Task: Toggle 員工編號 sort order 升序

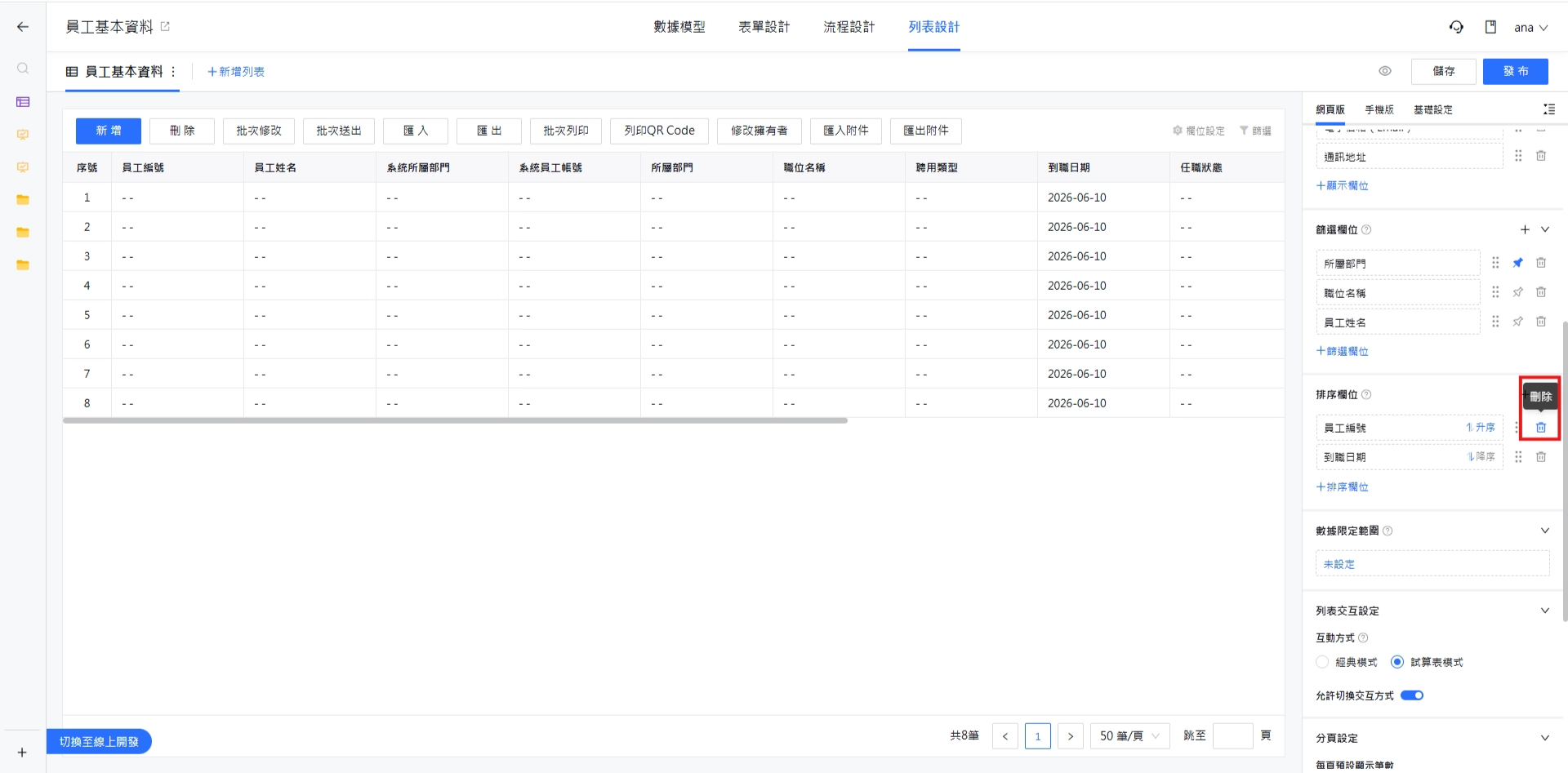Action: pos(1480,428)
